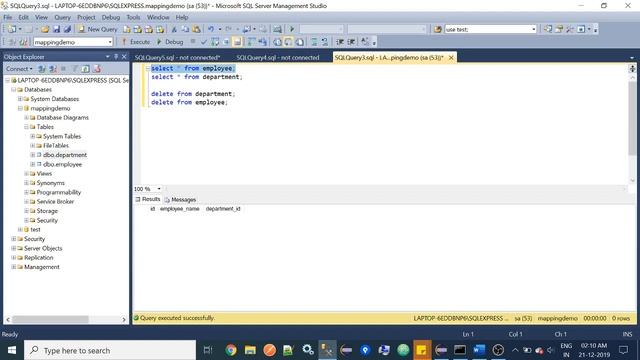Screen dimensions: 640x360
Task: Click the Refresh icon in Object Explorer
Action: [85, 69]
